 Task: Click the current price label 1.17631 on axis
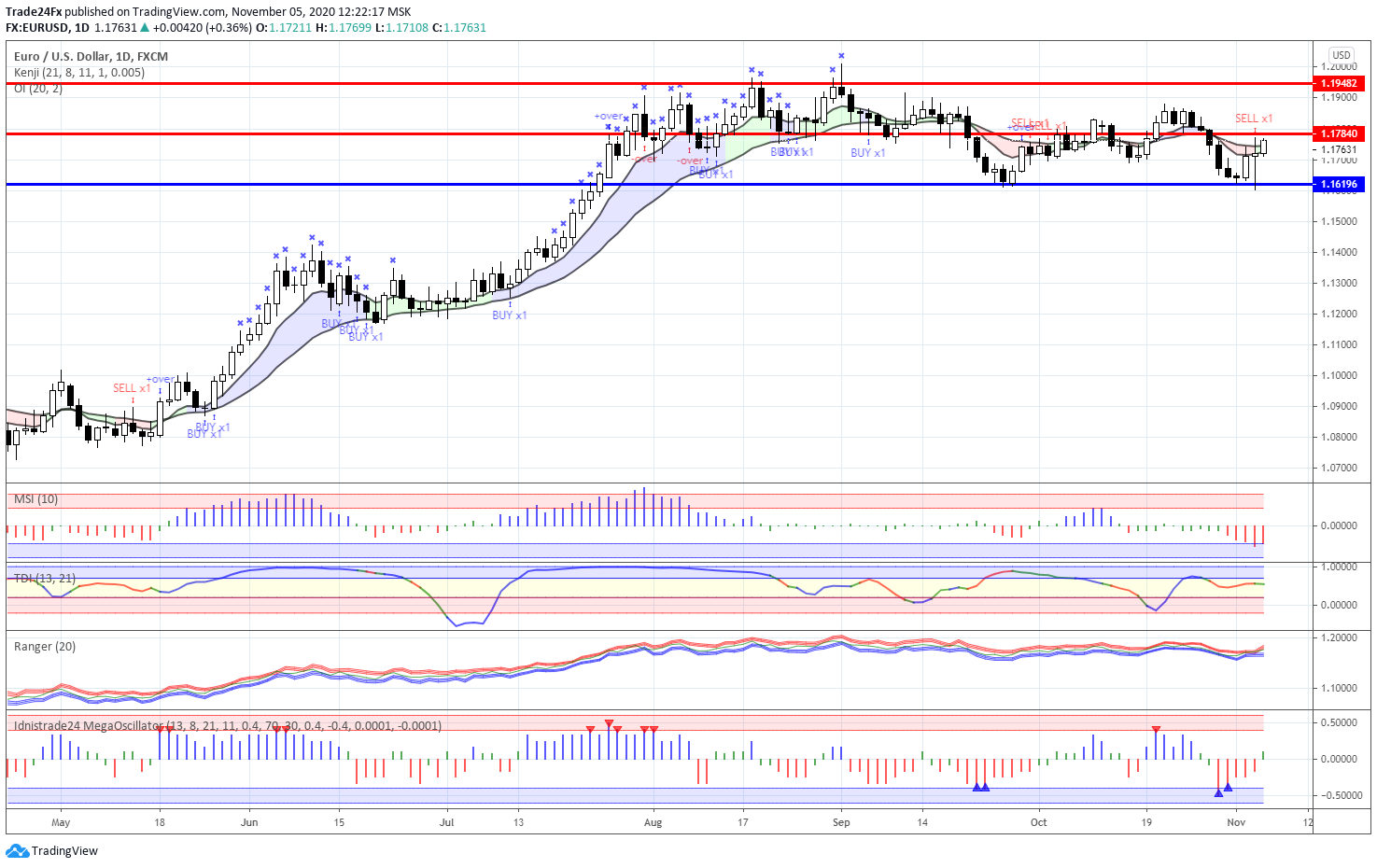click(1340, 148)
